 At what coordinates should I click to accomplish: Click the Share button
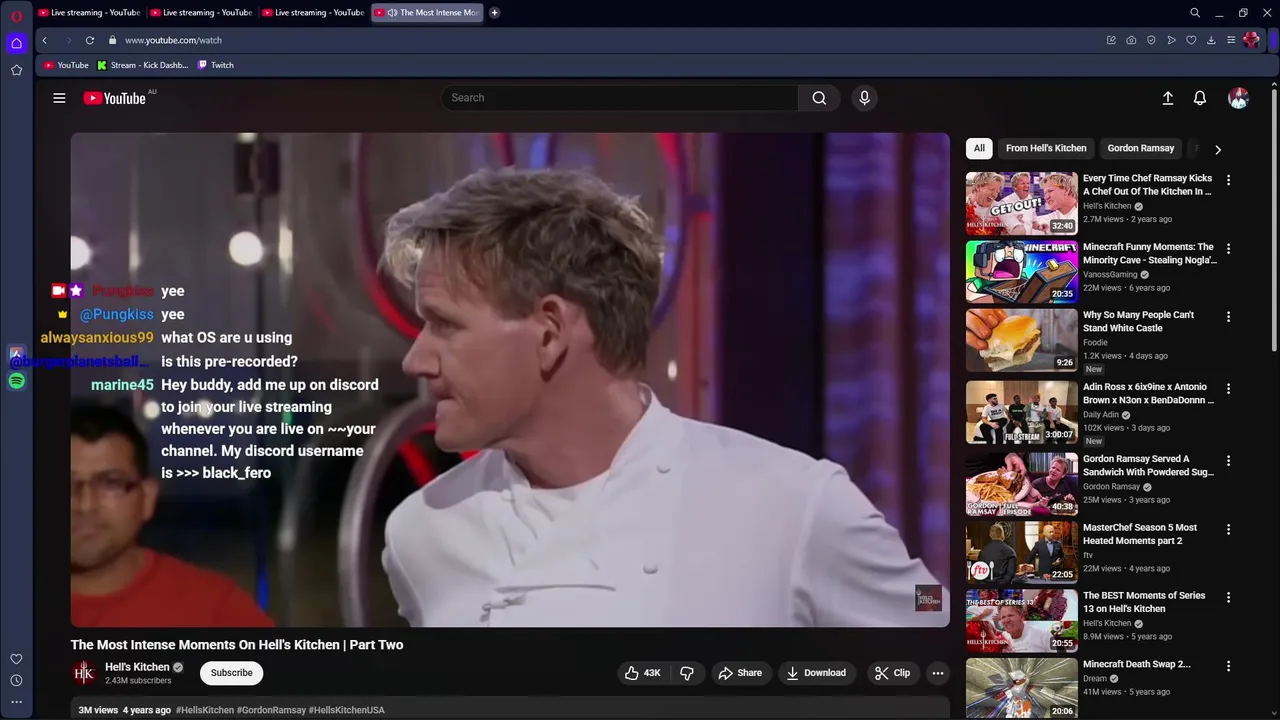(740, 673)
